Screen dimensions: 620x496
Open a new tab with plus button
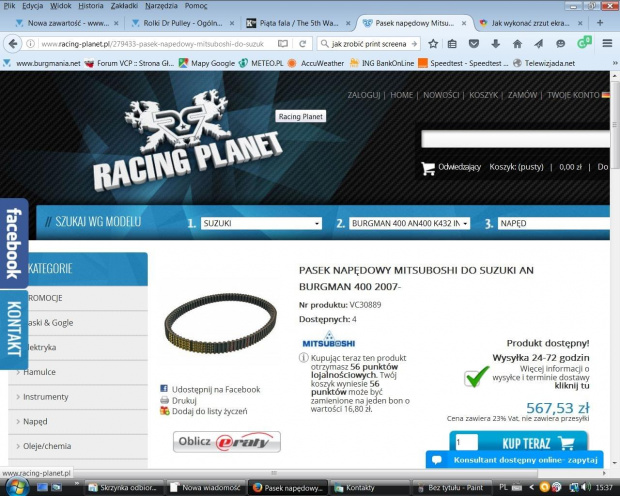click(600, 23)
